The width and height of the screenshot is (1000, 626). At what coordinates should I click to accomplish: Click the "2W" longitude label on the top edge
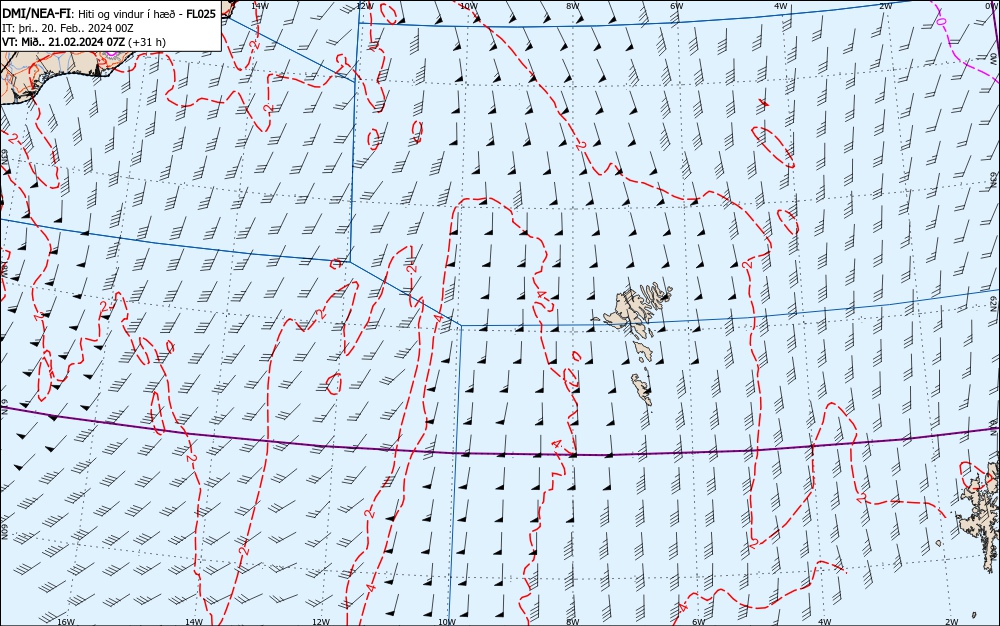[x=885, y=5]
